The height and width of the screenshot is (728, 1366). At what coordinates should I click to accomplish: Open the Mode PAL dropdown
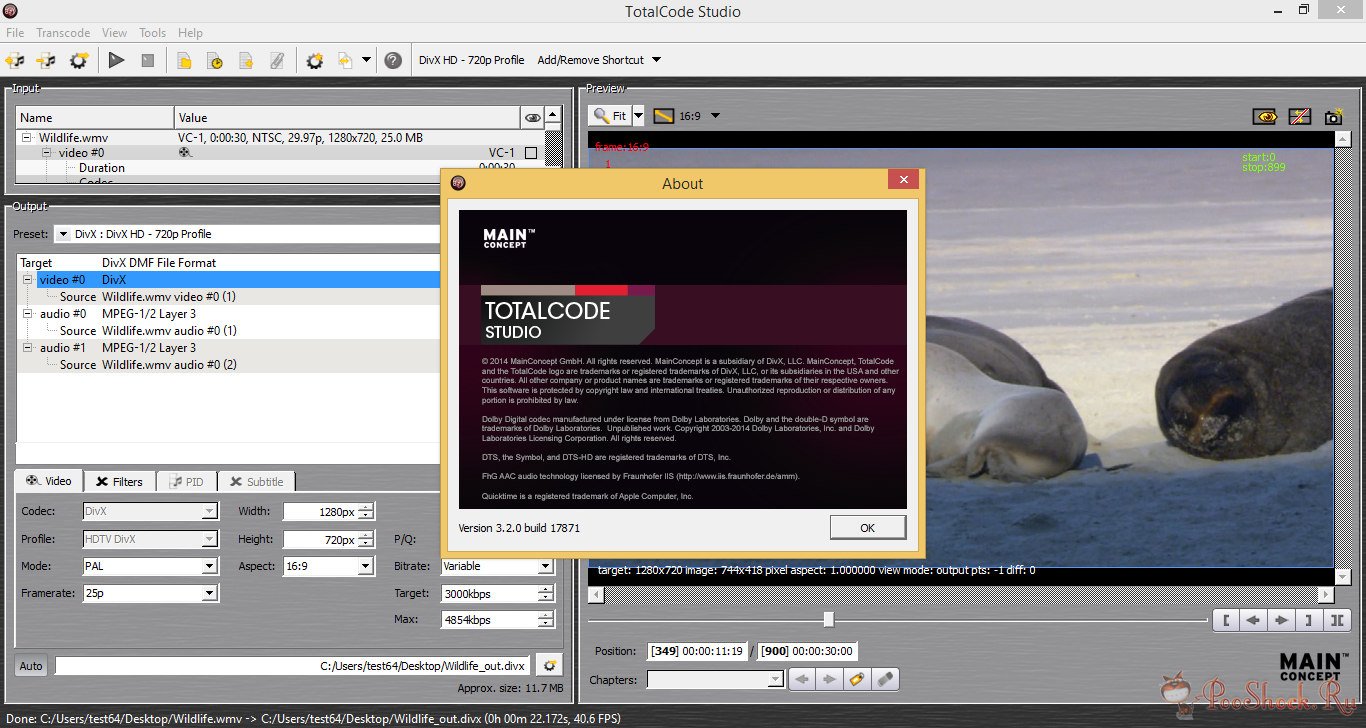(x=209, y=566)
